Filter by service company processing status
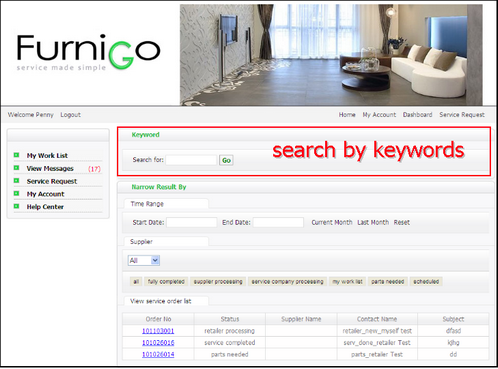Image resolution: width=498 pixels, height=369 pixels. point(287,281)
